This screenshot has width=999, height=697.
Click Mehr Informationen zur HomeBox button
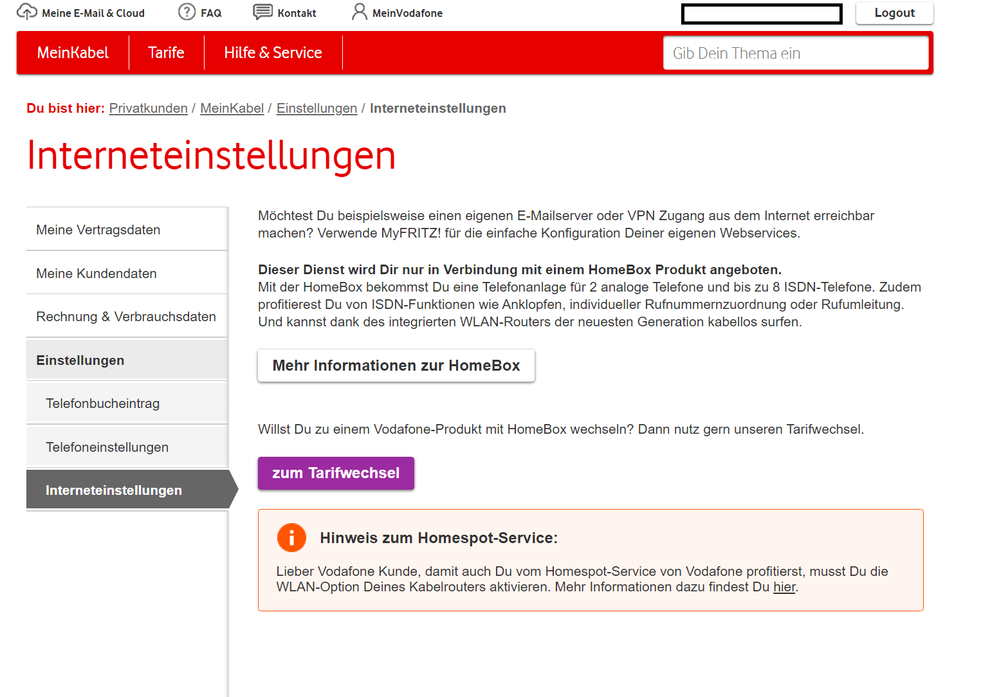(396, 366)
